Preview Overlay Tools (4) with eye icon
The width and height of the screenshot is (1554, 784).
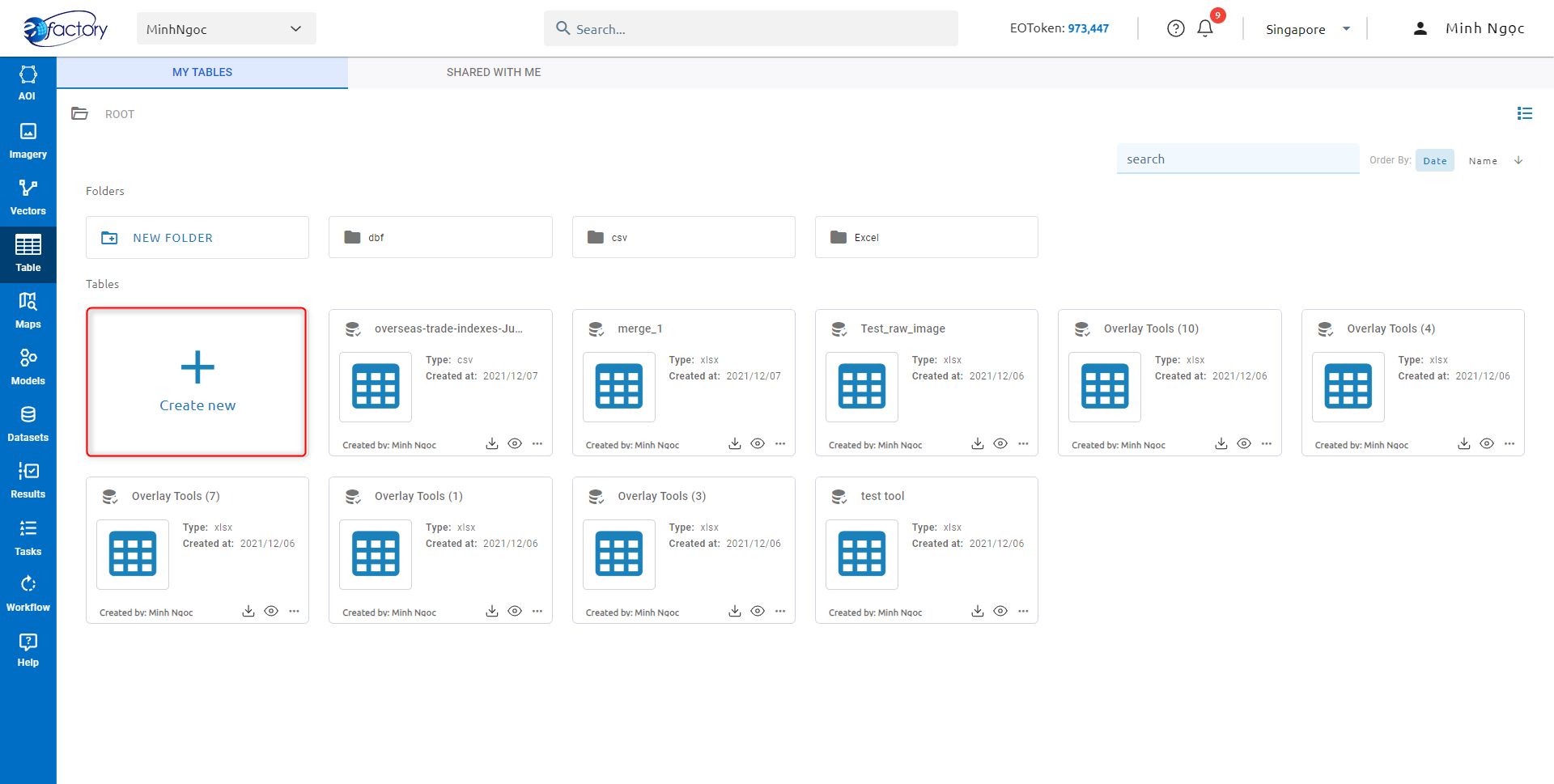tap(1487, 443)
